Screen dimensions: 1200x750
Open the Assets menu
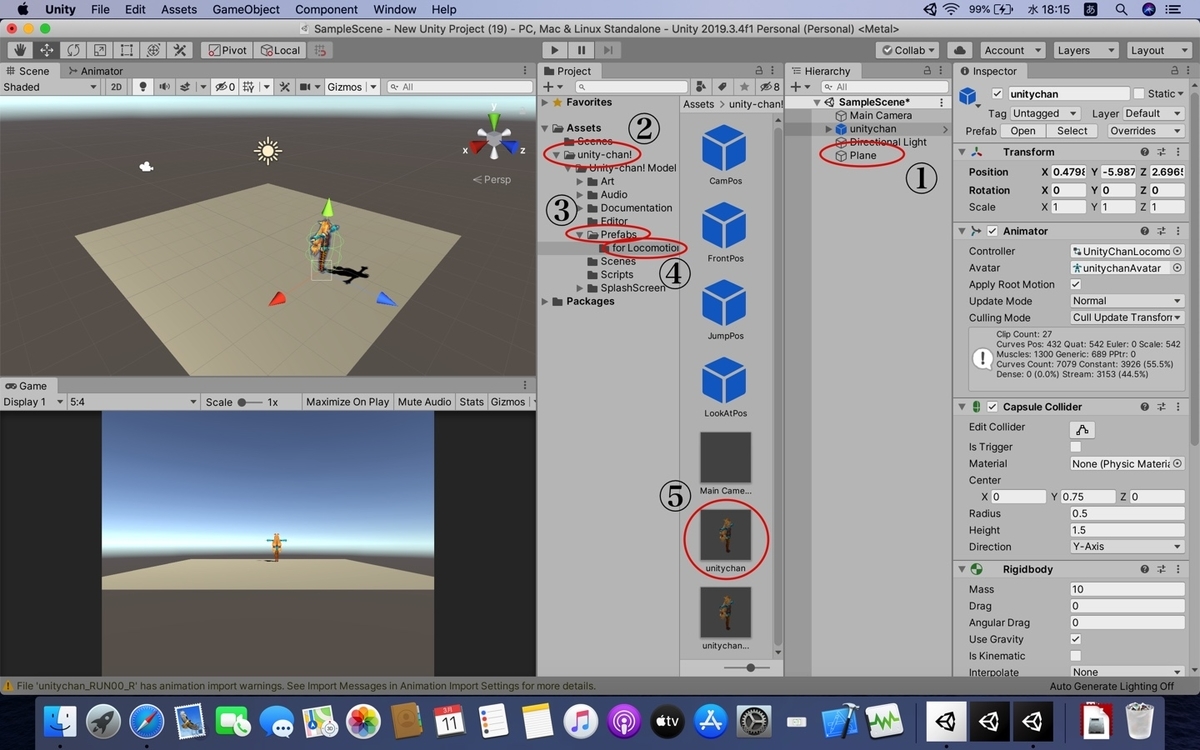point(179,9)
